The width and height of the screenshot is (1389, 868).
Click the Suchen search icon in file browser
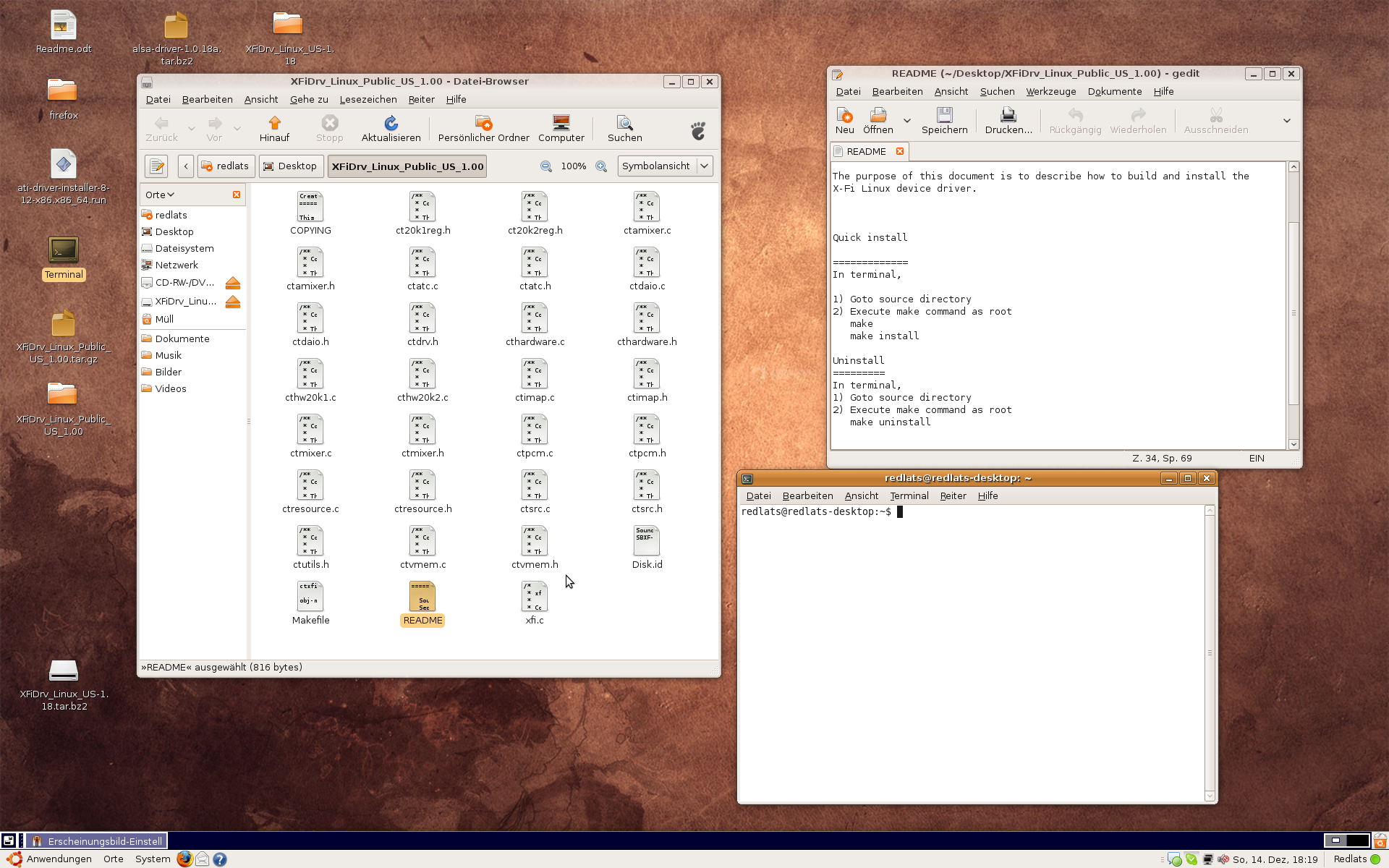[624, 123]
